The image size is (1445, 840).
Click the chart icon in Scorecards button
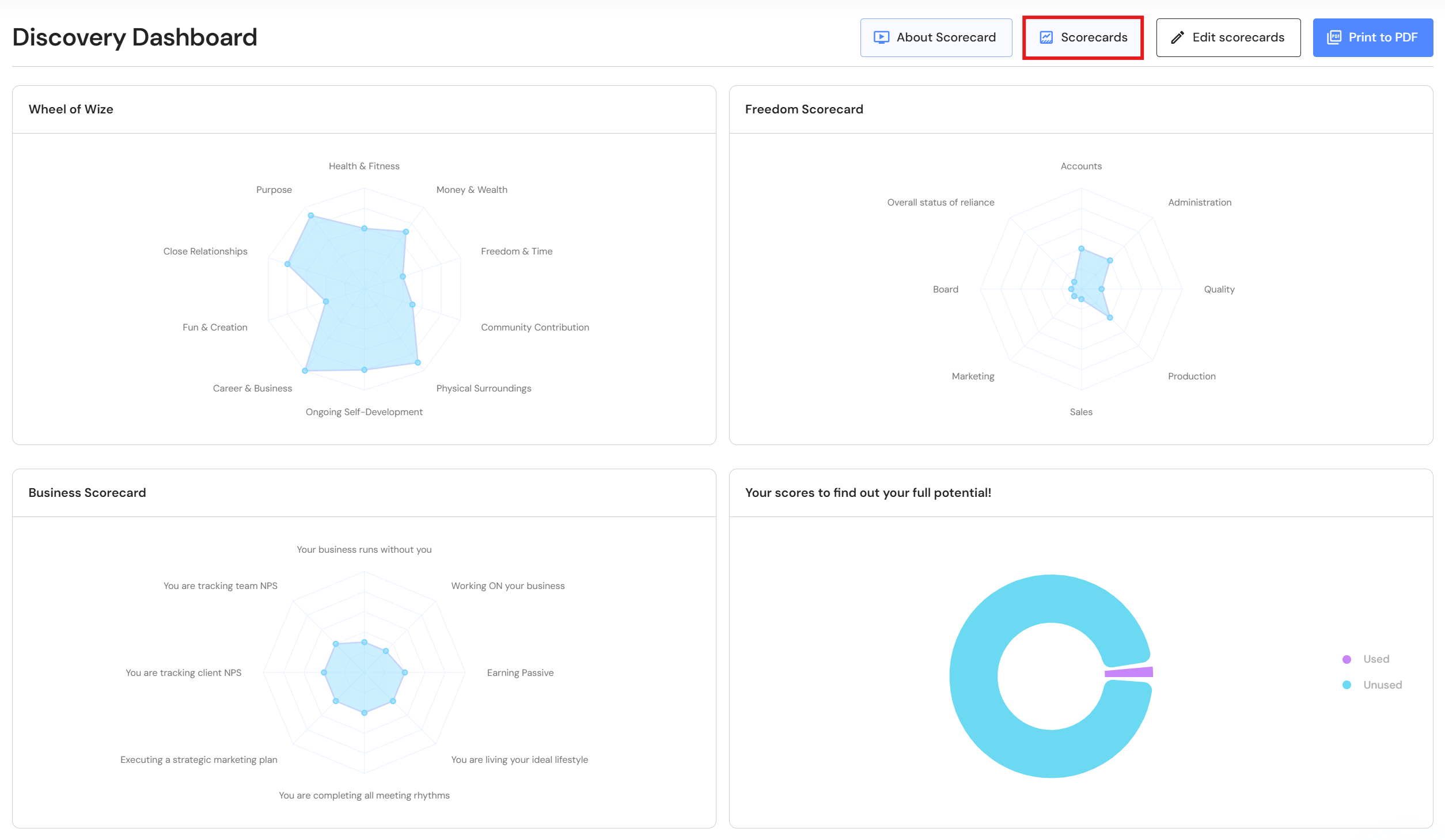[1046, 37]
